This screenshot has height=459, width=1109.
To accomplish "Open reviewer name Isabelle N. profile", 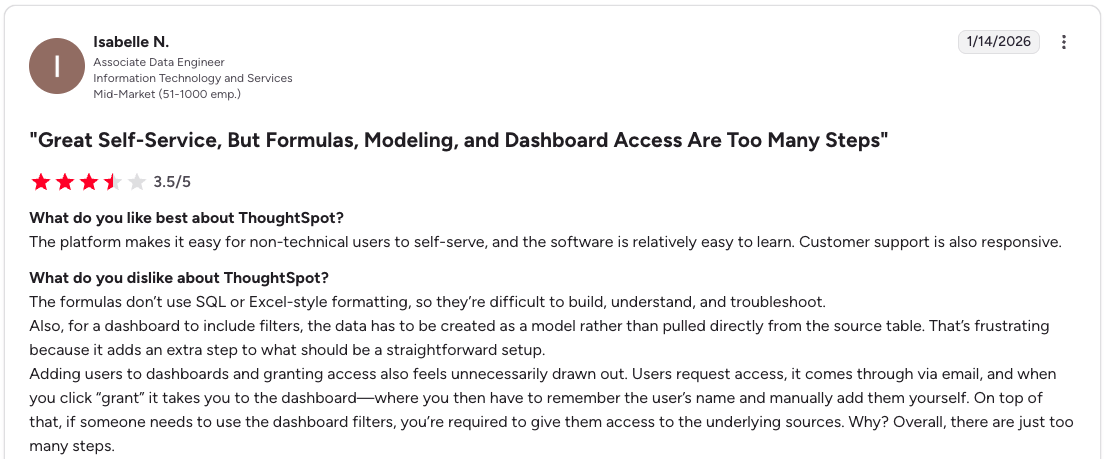I will click(x=131, y=42).
